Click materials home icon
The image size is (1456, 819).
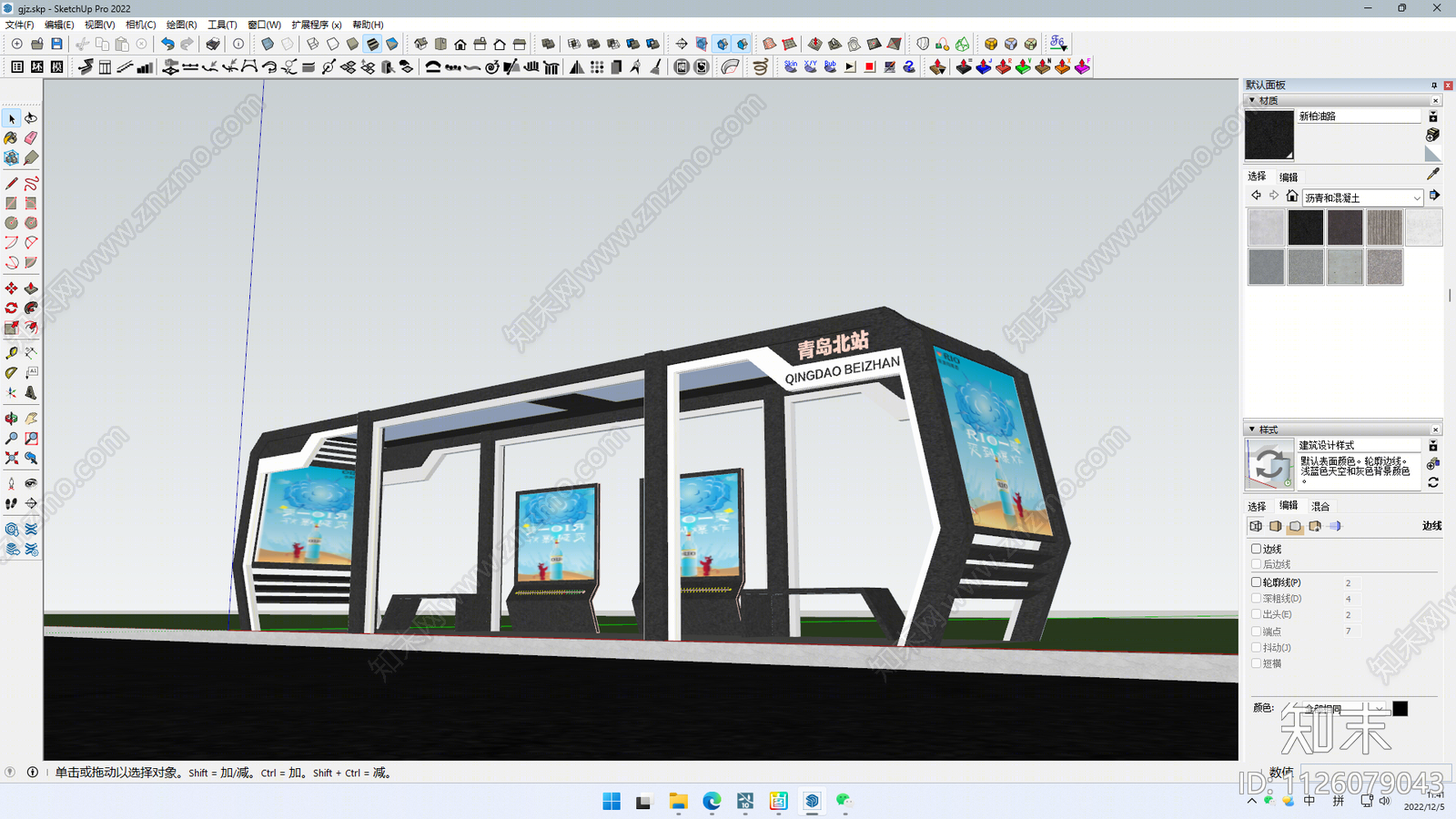pos(1291,196)
